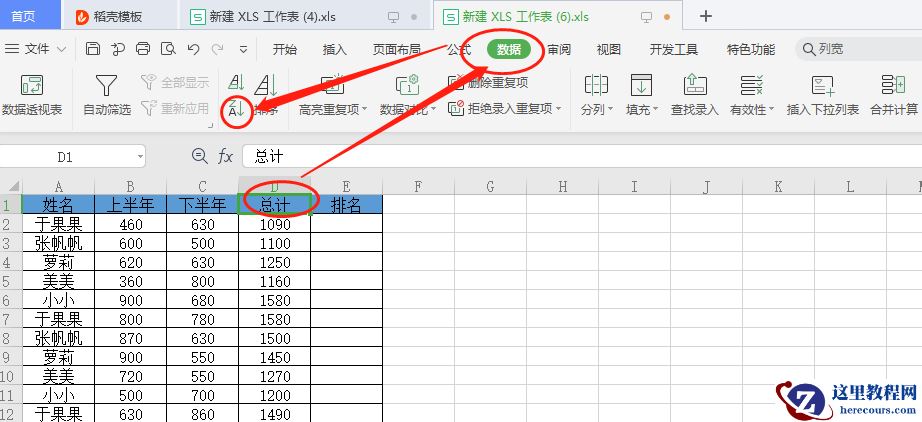Switch to the 特色功能 ribbon tab
This screenshot has height=422, width=922.
pyautogui.click(x=751, y=49)
